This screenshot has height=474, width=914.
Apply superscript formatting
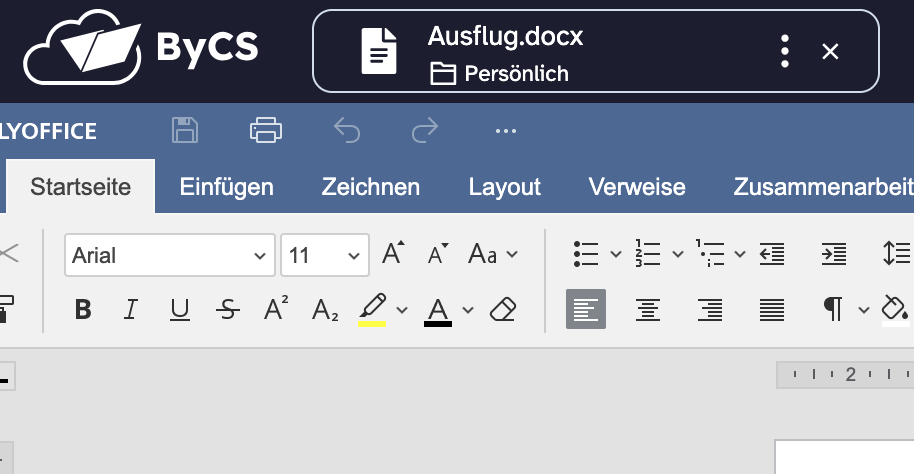pos(277,310)
